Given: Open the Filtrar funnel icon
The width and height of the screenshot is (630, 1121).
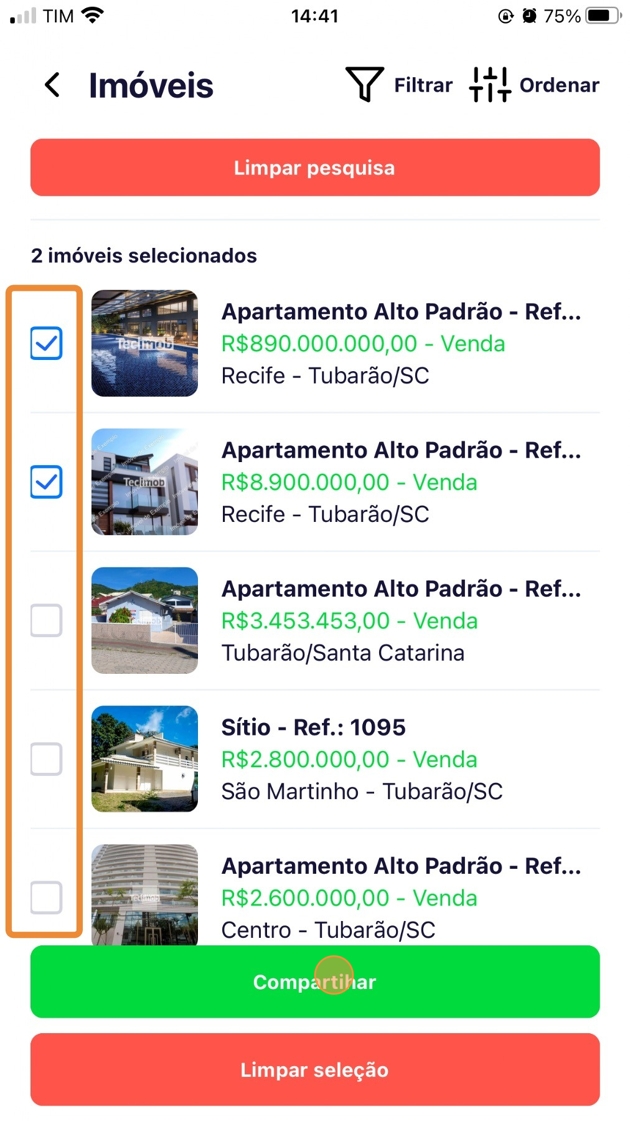Looking at the screenshot, I should point(365,85).
